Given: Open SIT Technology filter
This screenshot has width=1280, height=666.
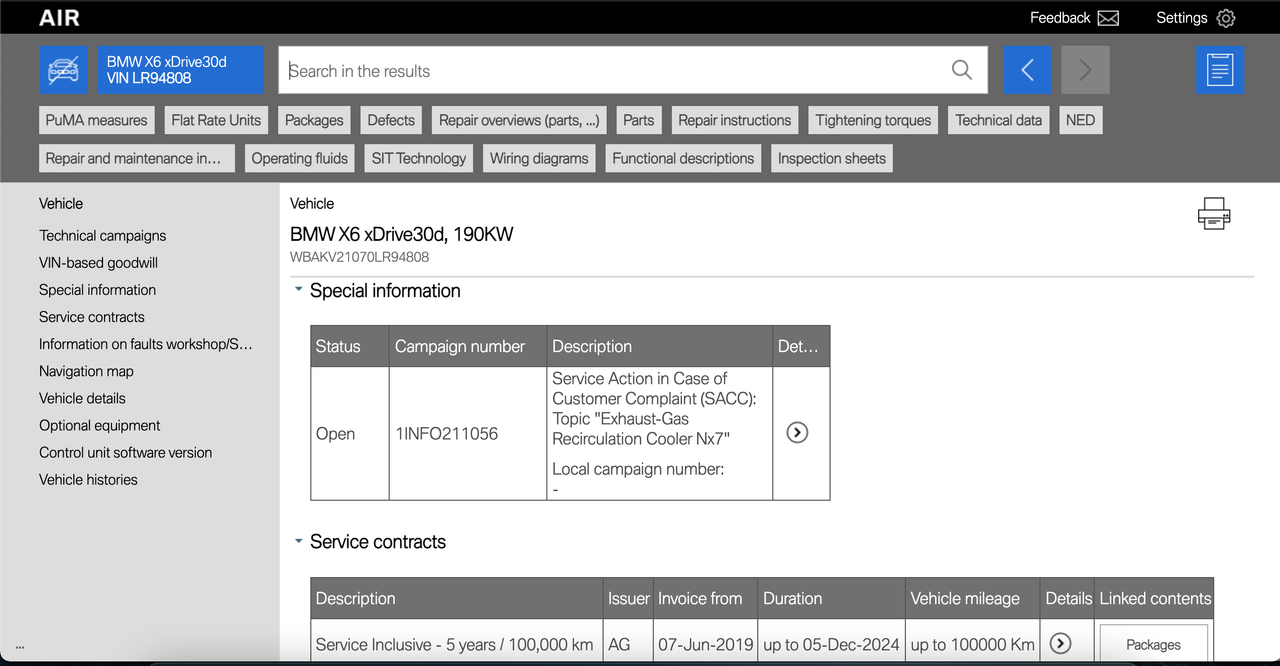Looking at the screenshot, I should coord(419,158).
